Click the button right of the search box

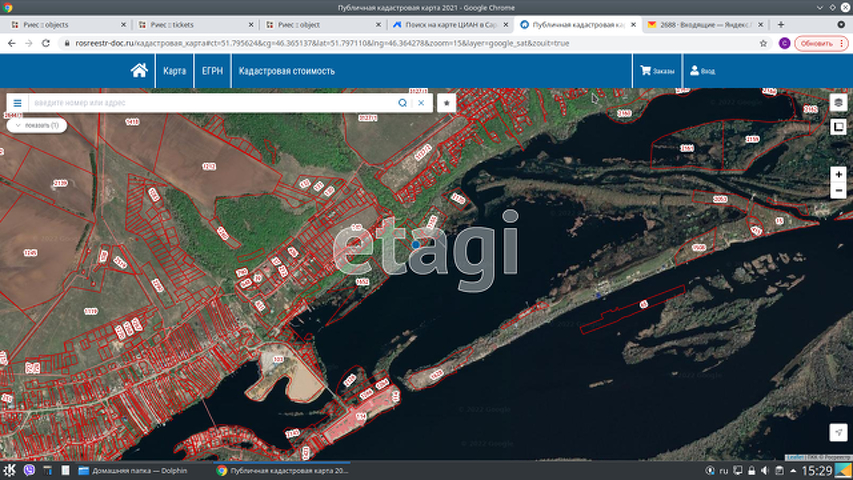(446, 102)
